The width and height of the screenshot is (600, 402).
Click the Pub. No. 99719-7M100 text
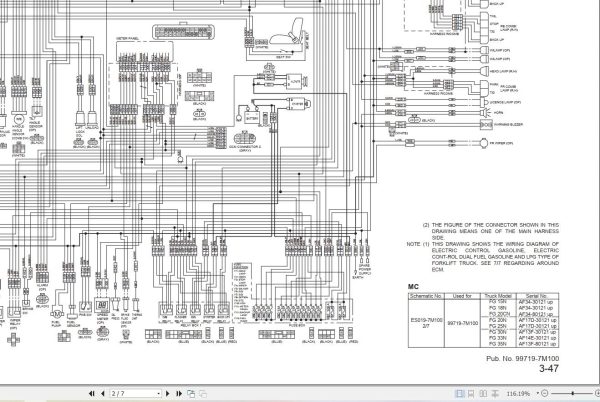[x=522, y=359]
